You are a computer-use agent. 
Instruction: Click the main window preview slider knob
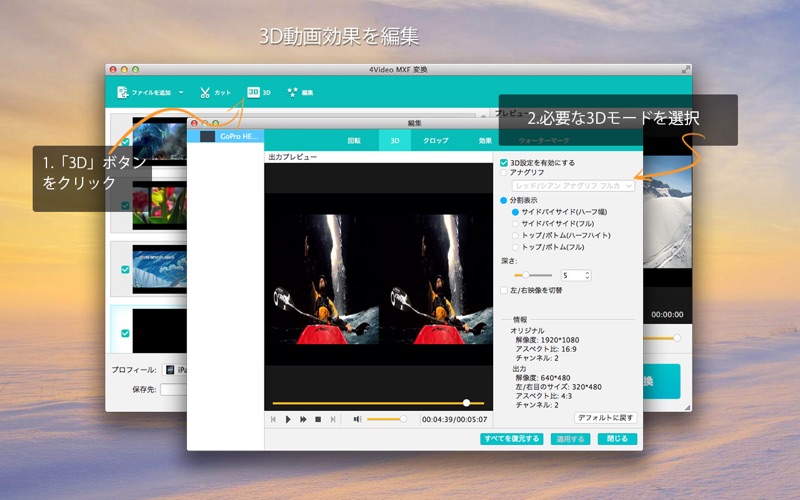pyautogui.click(x=677, y=338)
